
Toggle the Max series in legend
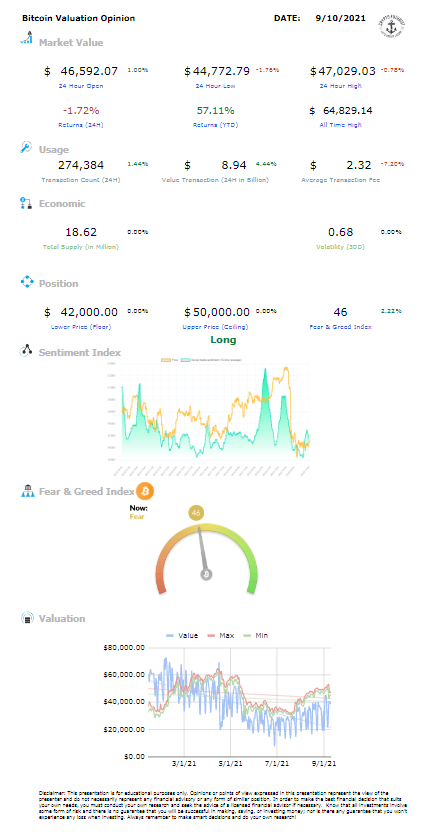coord(221,635)
